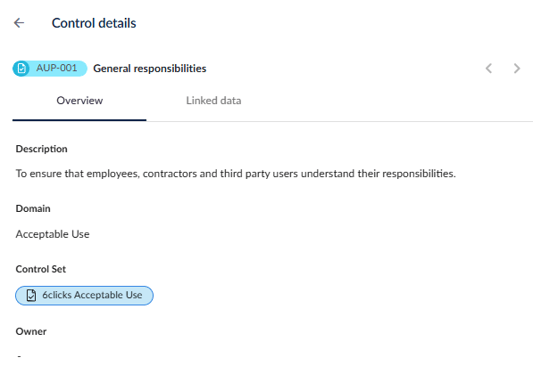Open the Linked data tab
The width and height of the screenshot is (533, 374).
(213, 101)
